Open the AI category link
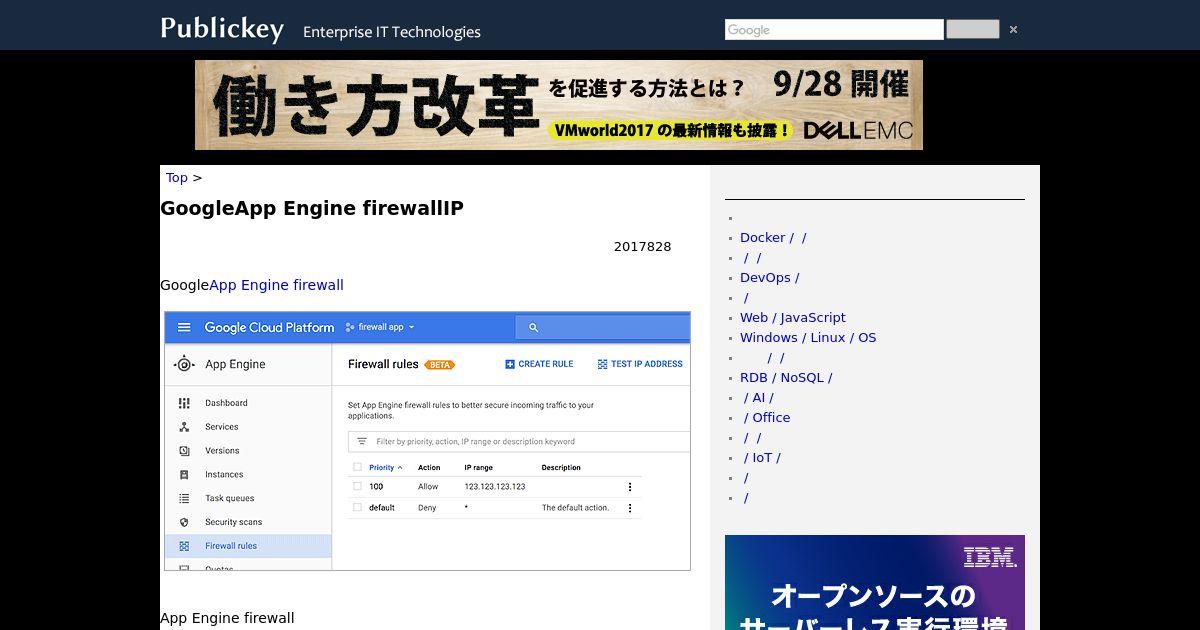The image size is (1200, 630). pos(759,398)
